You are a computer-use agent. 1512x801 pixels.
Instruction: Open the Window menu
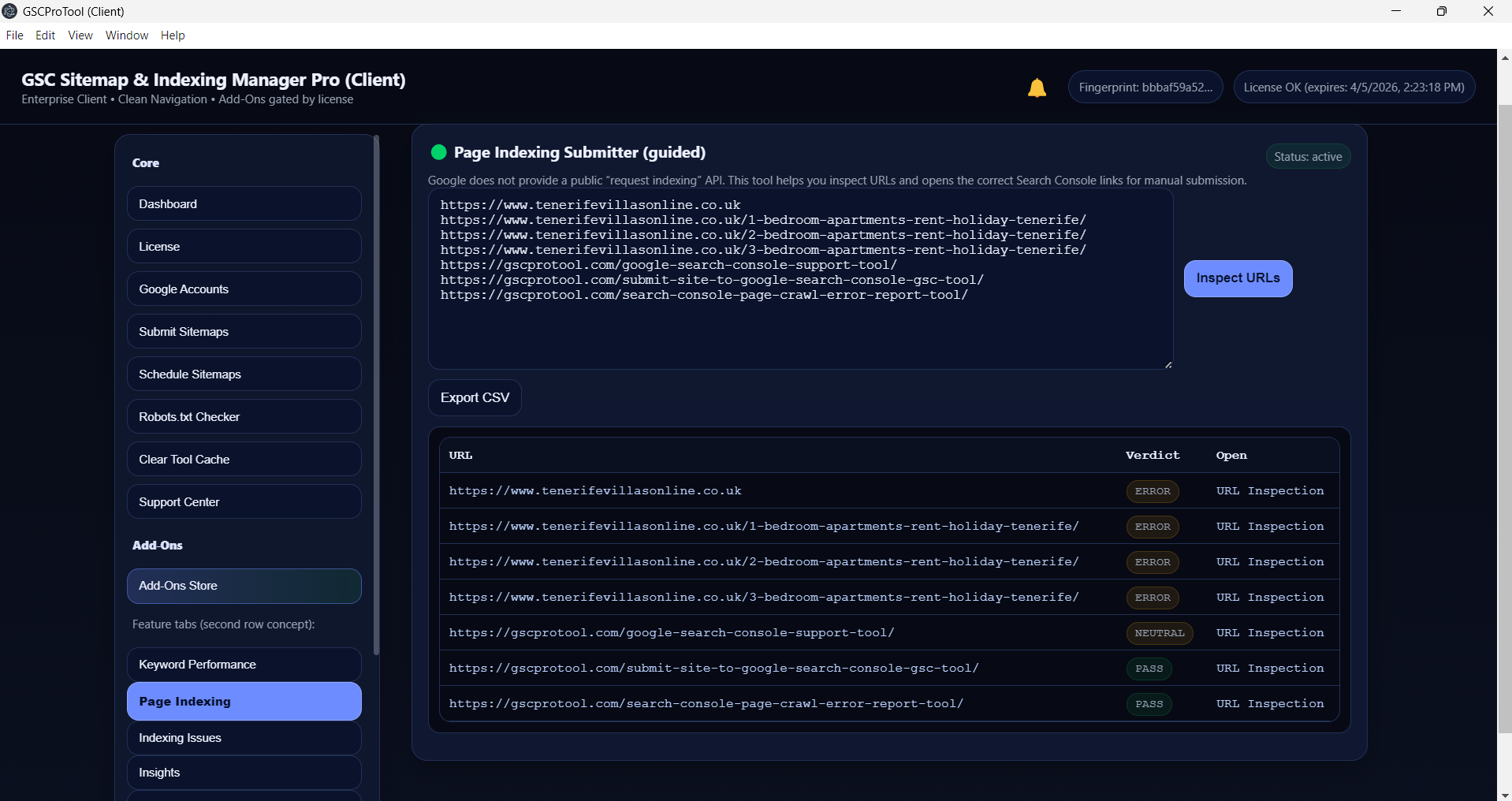(127, 35)
